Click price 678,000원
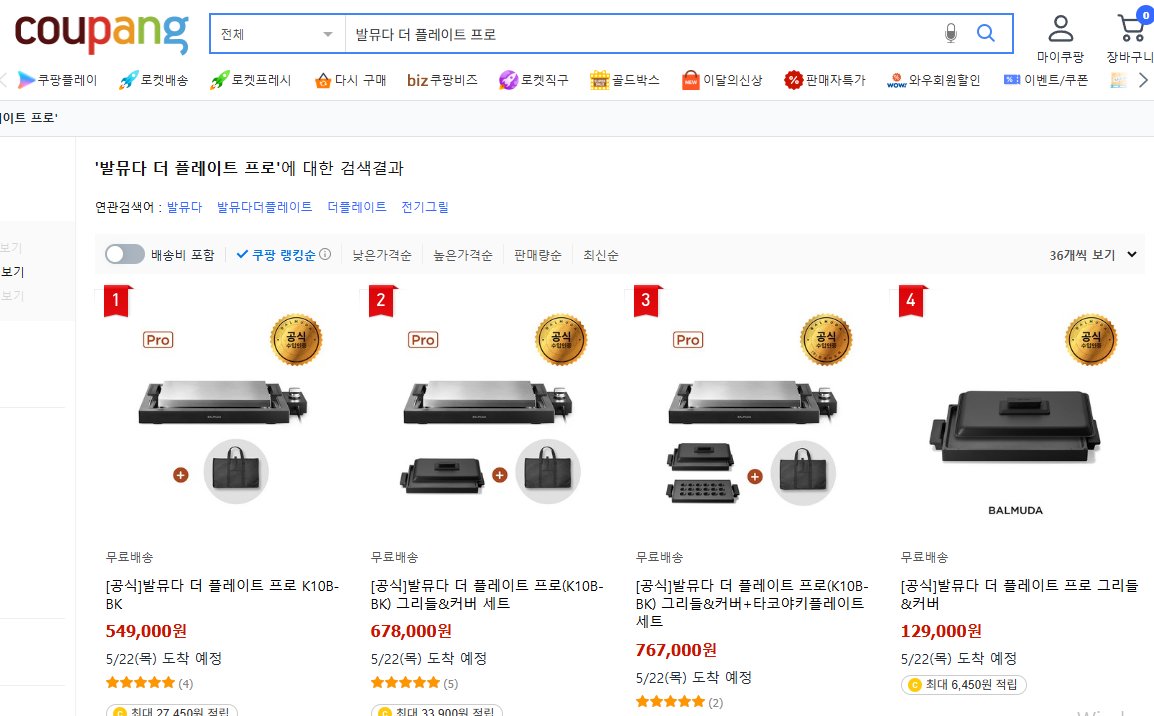 [411, 631]
